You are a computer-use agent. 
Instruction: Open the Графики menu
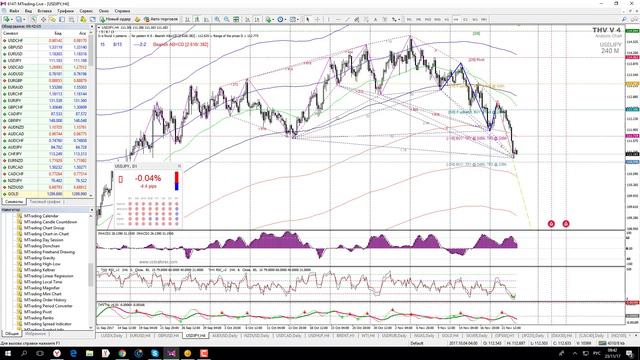tap(65, 11)
